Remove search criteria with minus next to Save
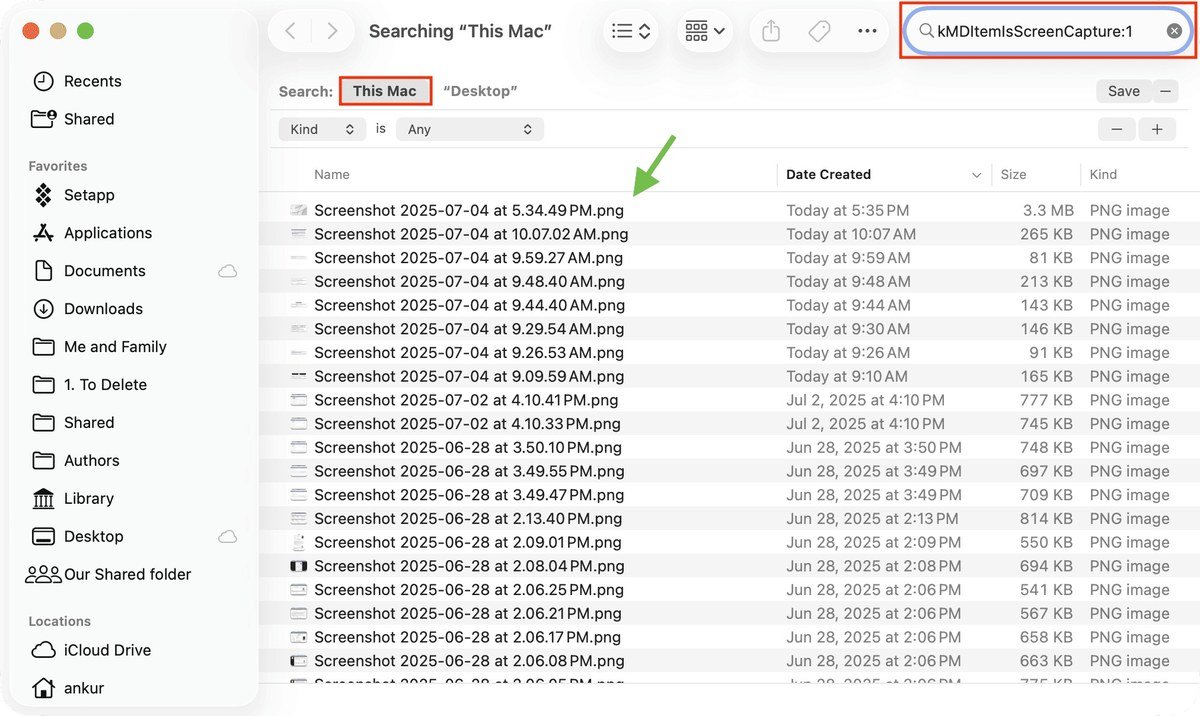This screenshot has height=716, width=1200. pyautogui.click(x=1164, y=91)
